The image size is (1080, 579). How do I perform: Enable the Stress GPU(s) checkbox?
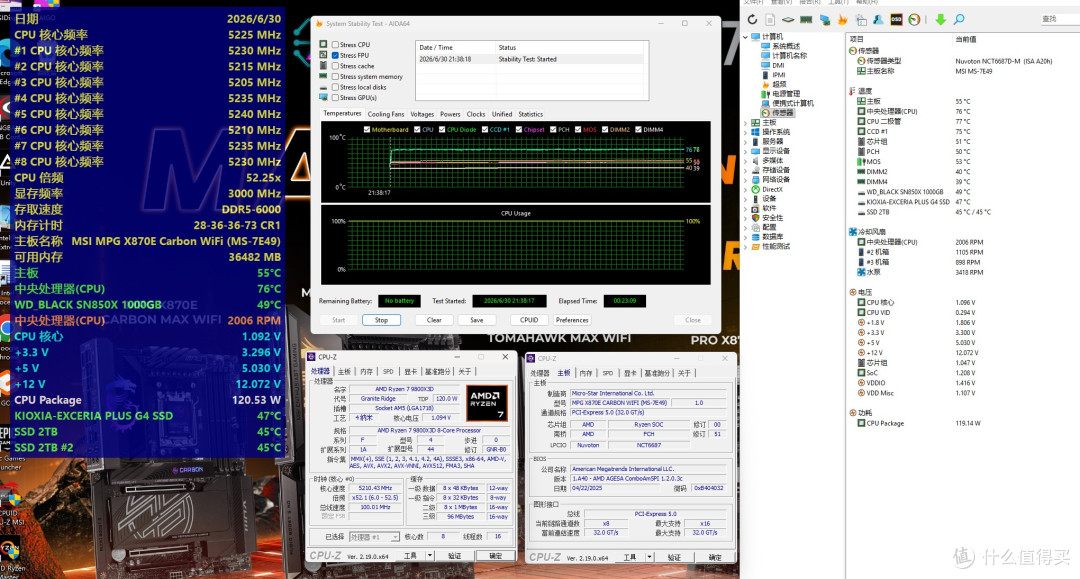point(335,98)
